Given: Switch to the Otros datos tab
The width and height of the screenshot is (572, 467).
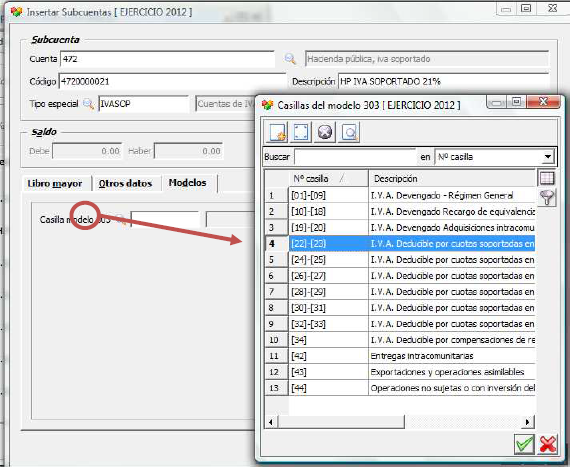Looking at the screenshot, I should click(x=125, y=183).
